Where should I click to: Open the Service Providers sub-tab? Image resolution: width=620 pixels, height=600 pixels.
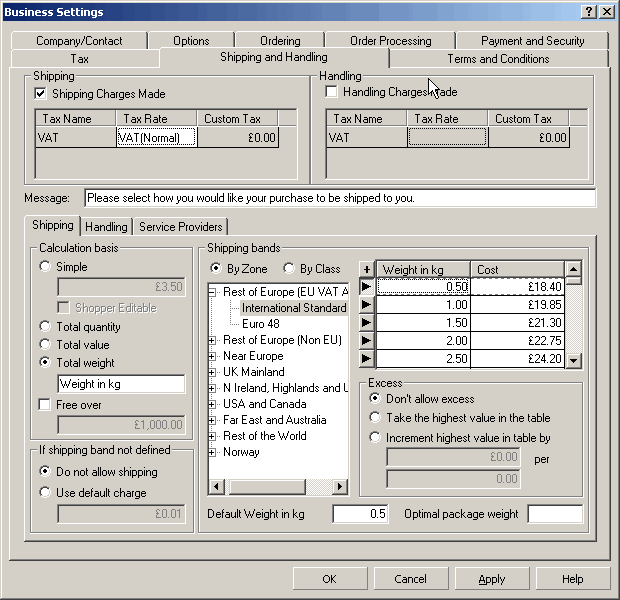181,227
